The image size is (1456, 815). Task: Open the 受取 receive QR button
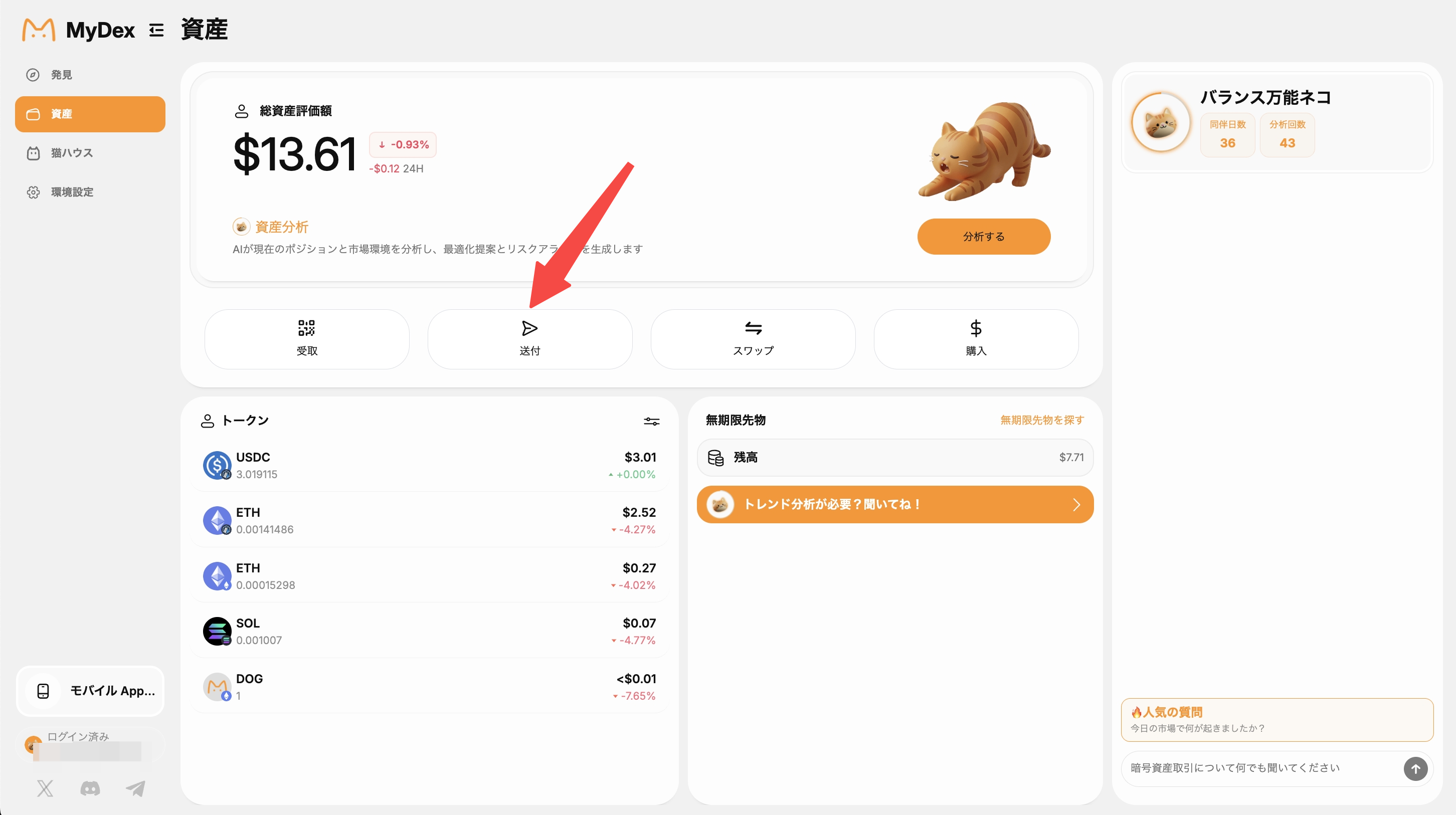[x=307, y=339]
